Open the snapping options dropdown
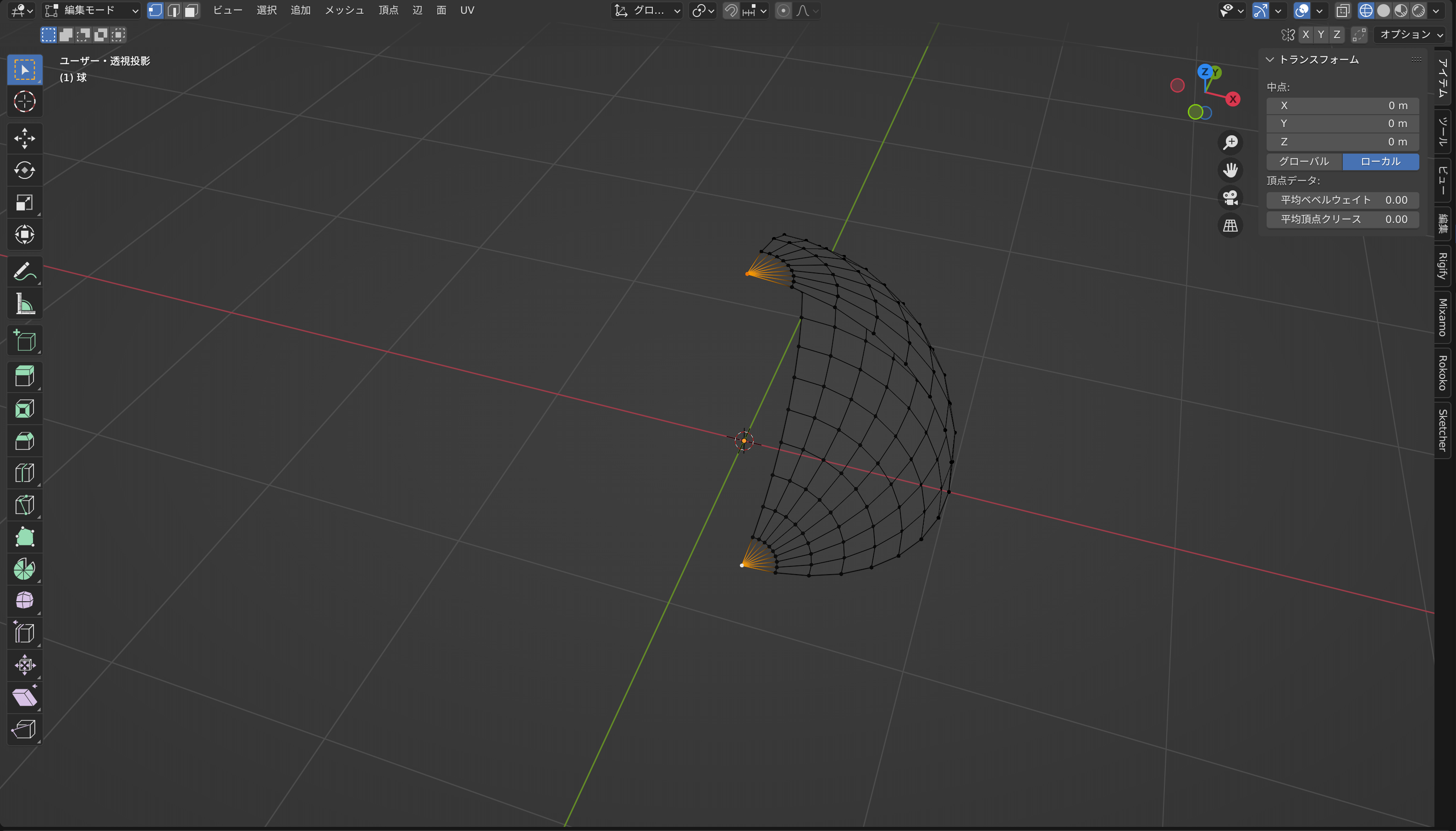The image size is (1456, 831). click(x=755, y=10)
